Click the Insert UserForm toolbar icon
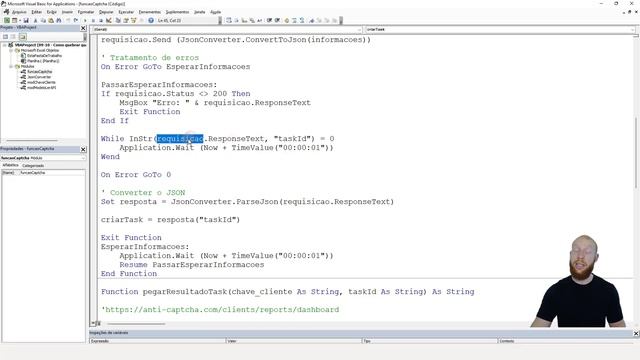 (14, 20)
